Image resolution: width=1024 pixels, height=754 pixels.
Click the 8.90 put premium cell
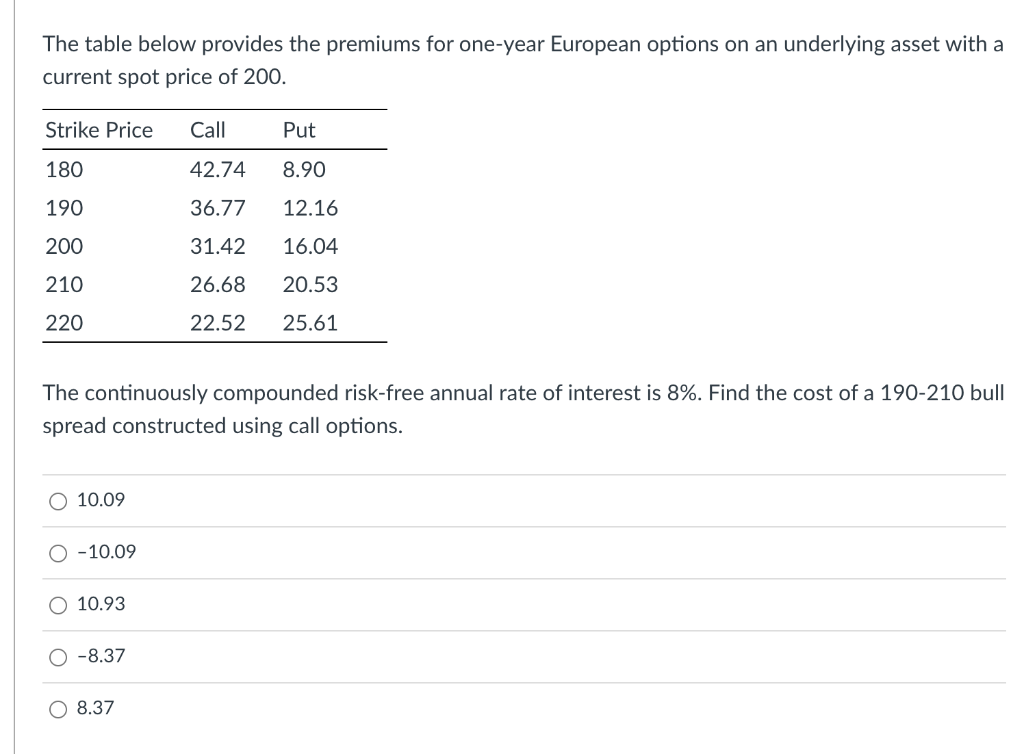[x=304, y=170]
